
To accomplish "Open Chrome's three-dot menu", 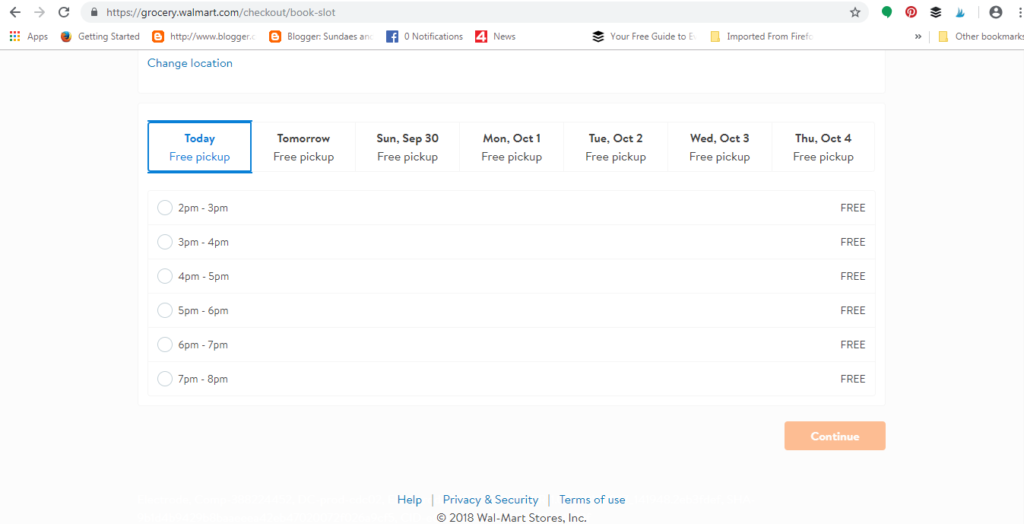I will click(x=1017, y=13).
